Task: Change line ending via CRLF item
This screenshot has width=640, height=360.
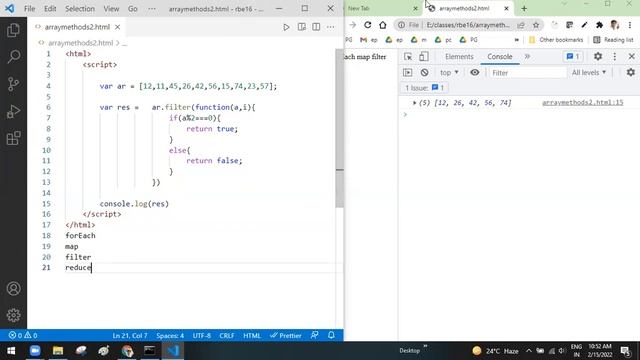Action: 227,336
